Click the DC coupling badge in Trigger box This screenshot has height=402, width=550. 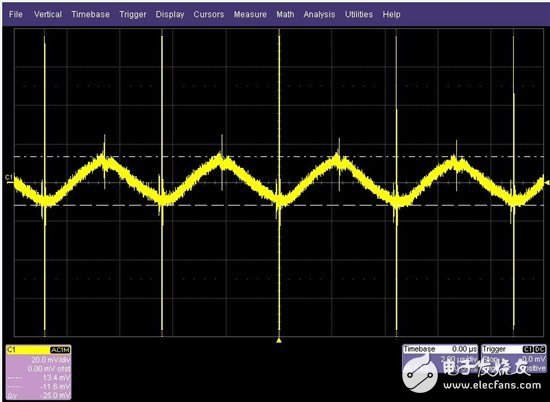[540, 349]
